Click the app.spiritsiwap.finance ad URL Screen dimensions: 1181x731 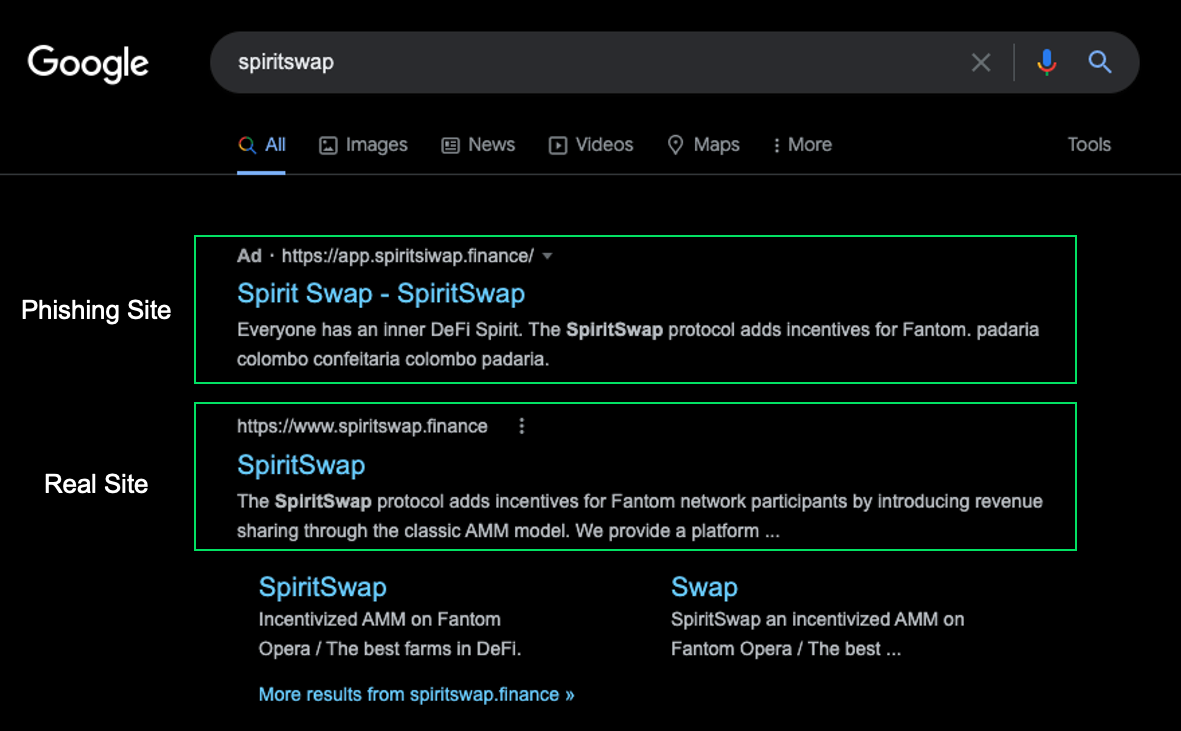407,256
